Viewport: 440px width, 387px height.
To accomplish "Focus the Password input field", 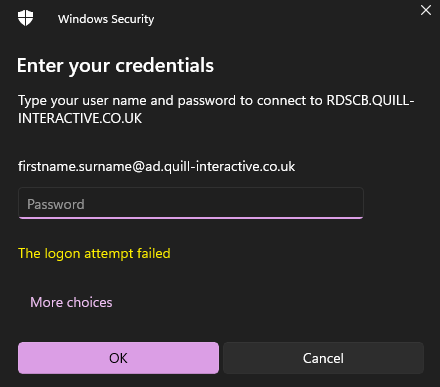I will tap(191, 203).
